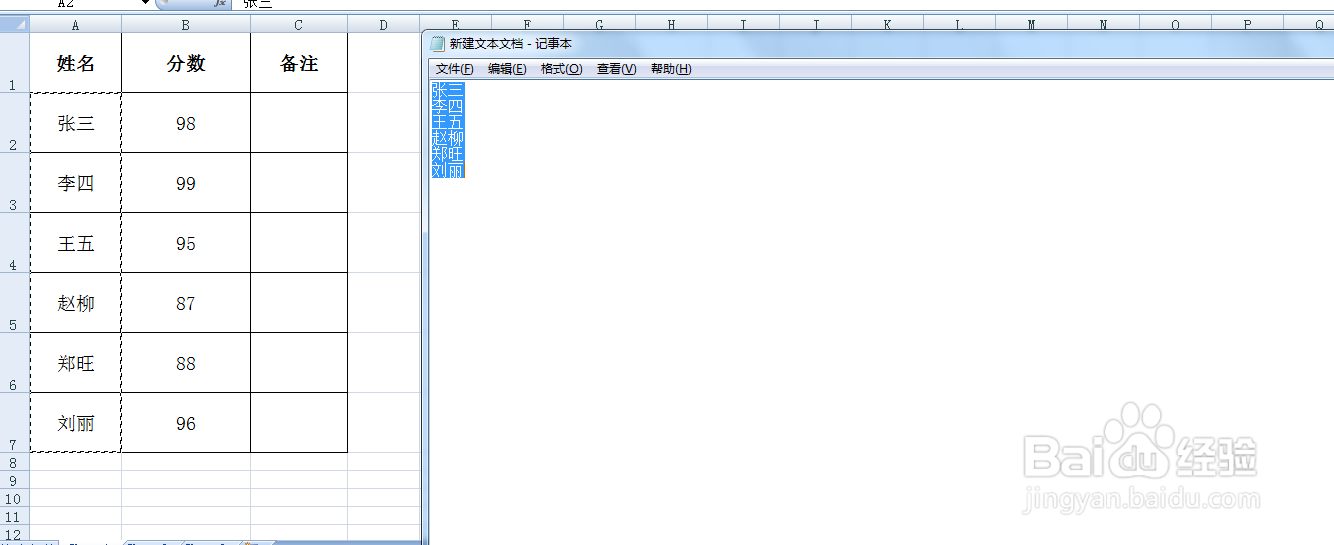Click the score cell 99
The height and width of the screenshot is (545, 1334).
pos(186,183)
